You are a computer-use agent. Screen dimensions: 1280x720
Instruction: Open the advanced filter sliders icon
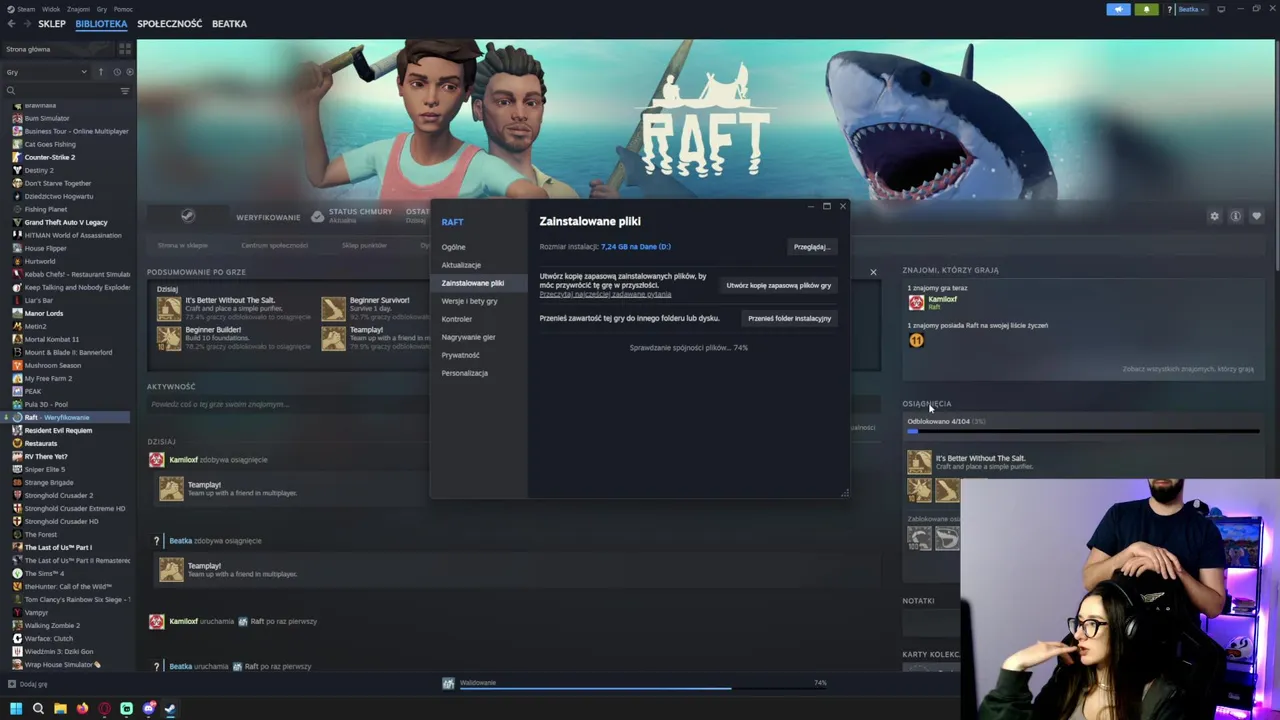[125, 90]
